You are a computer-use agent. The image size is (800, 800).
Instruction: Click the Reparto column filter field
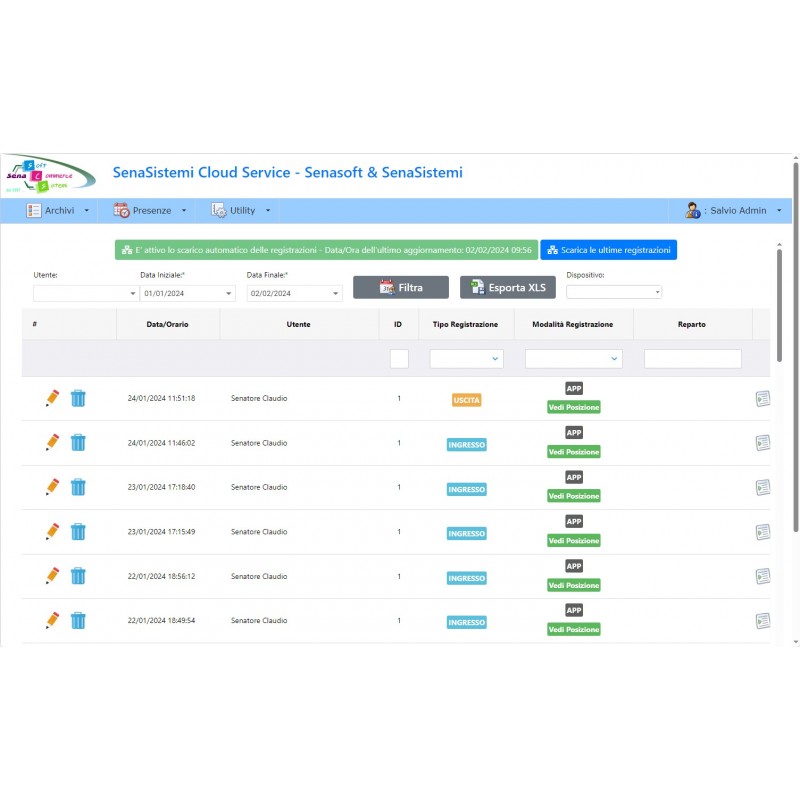(x=692, y=359)
